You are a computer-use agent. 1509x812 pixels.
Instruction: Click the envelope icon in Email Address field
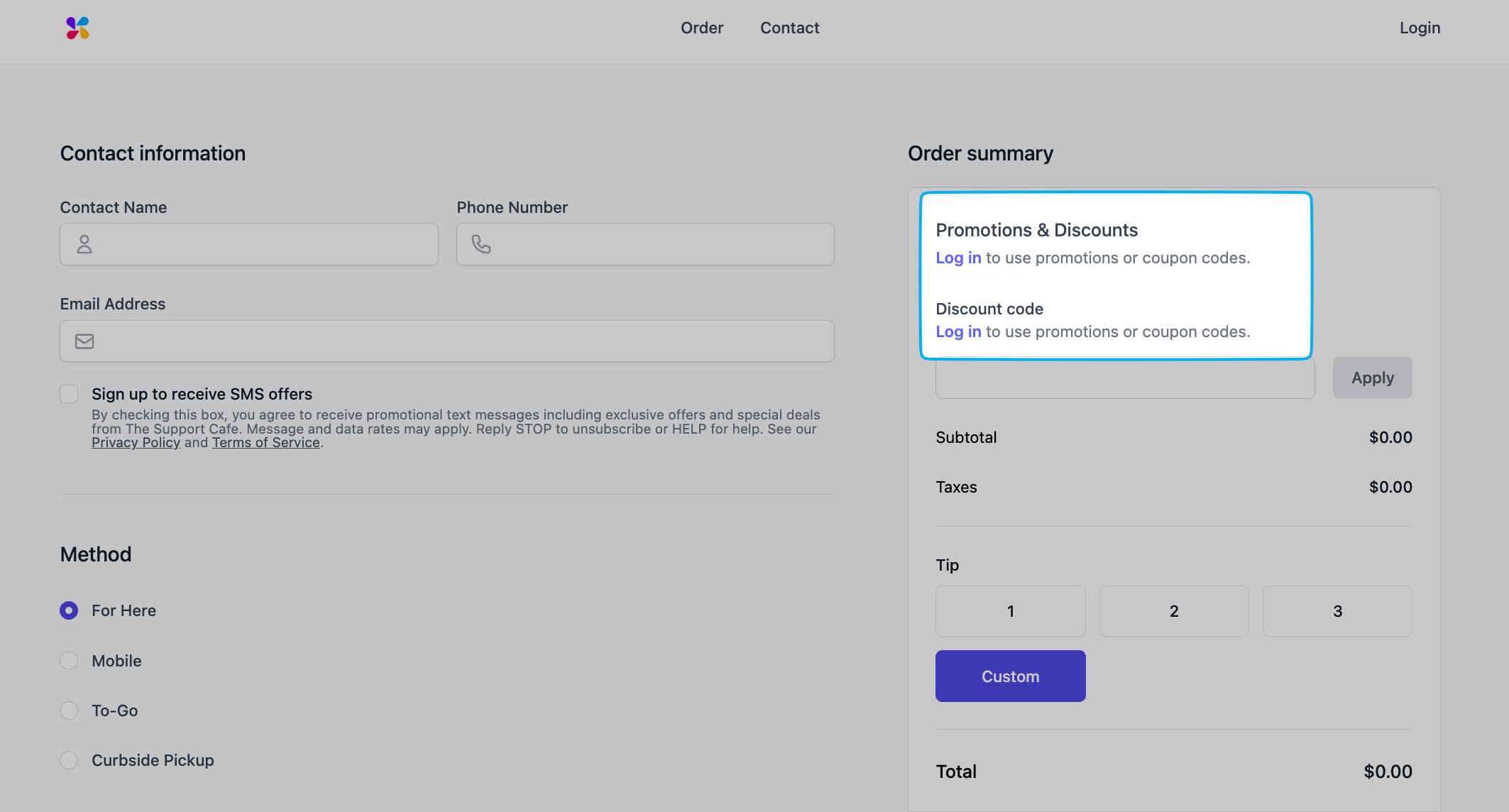pyautogui.click(x=84, y=341)
